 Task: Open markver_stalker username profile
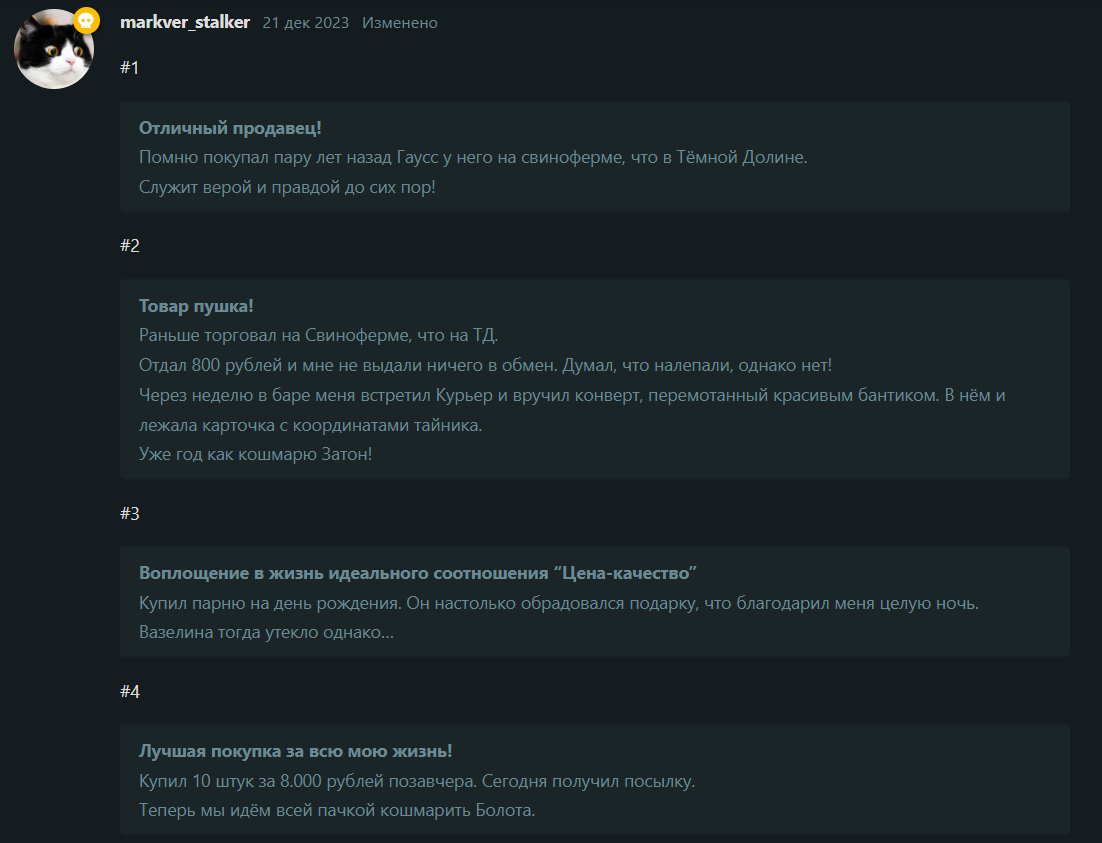point(185,22)
